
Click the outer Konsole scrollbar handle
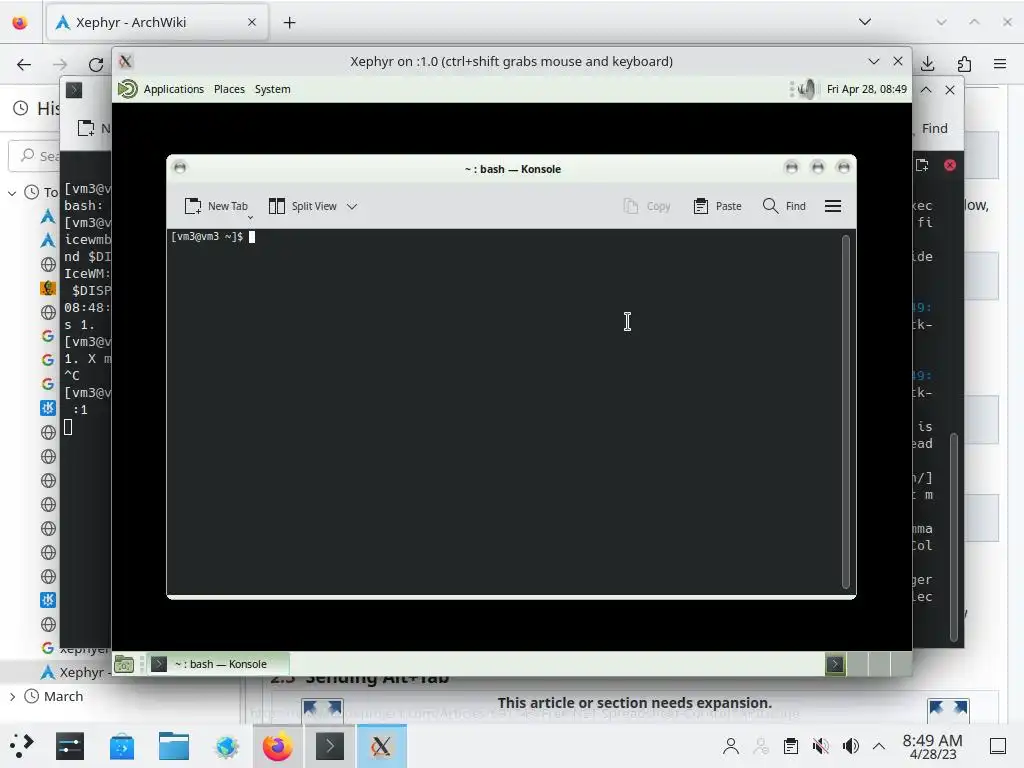coord(953,536)
